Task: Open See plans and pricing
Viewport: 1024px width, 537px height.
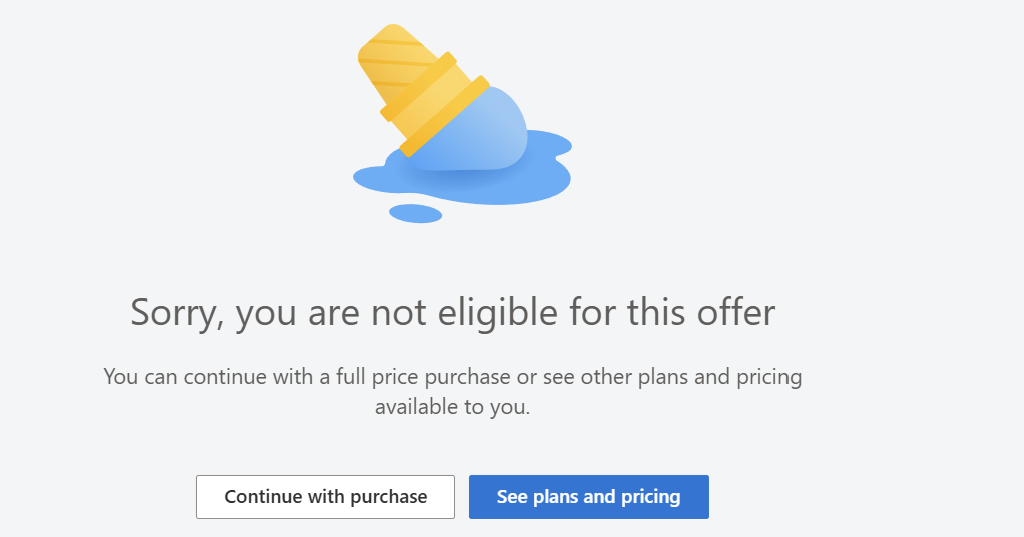Action: [x=588, y=497]
